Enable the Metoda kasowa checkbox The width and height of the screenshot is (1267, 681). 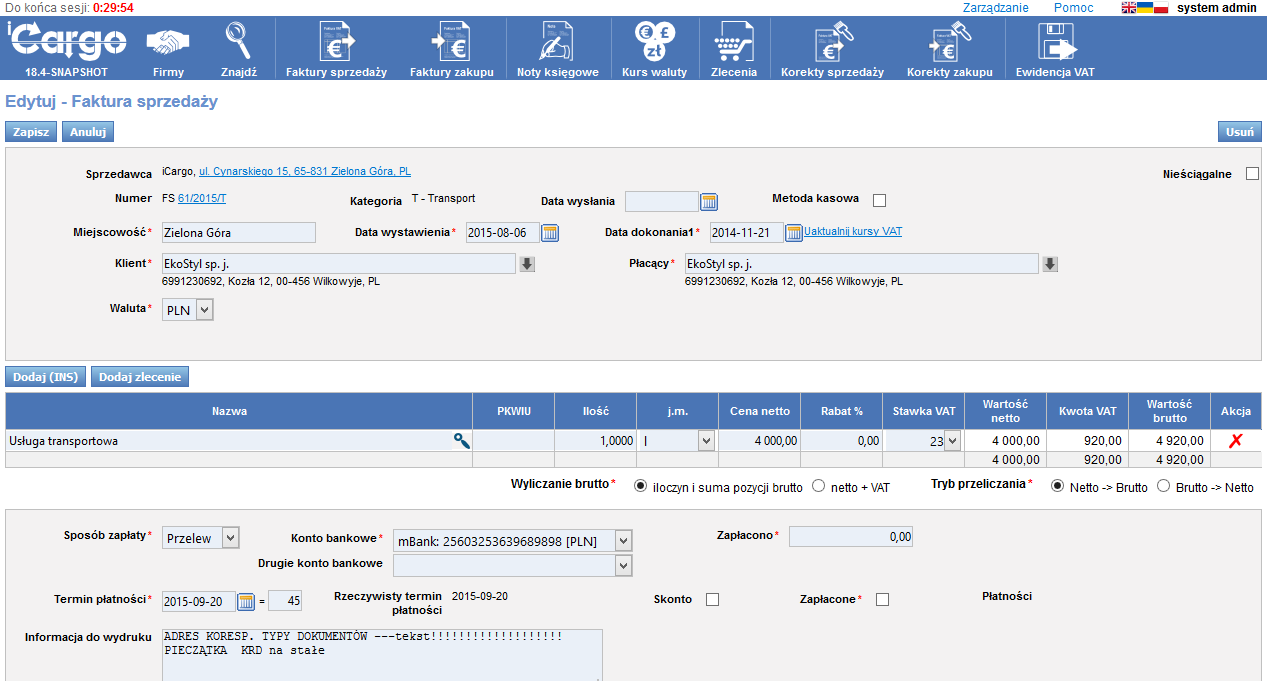[880, 200]
